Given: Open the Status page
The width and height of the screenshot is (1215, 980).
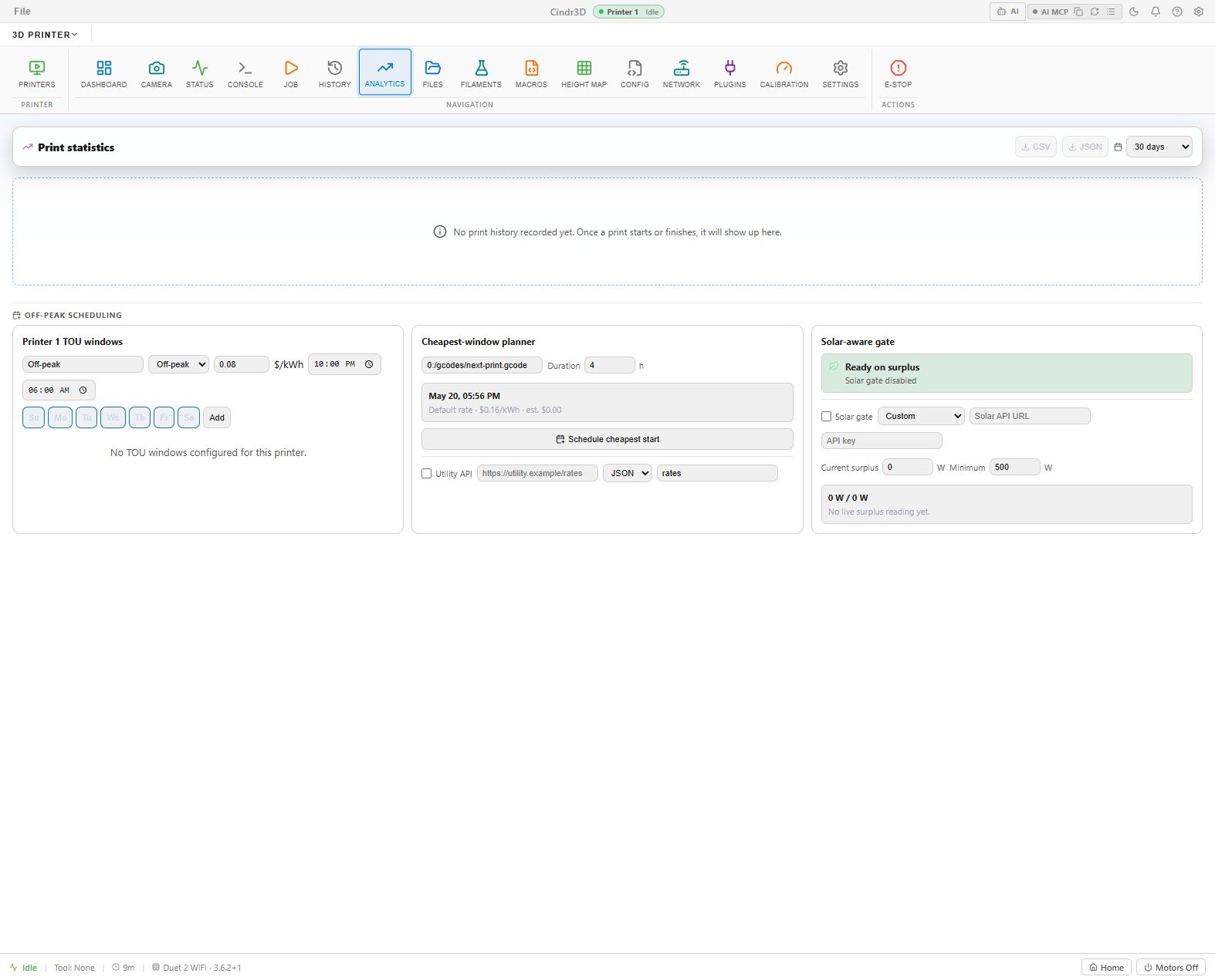Looking at the screenshot, I should [x=199, y=74].
